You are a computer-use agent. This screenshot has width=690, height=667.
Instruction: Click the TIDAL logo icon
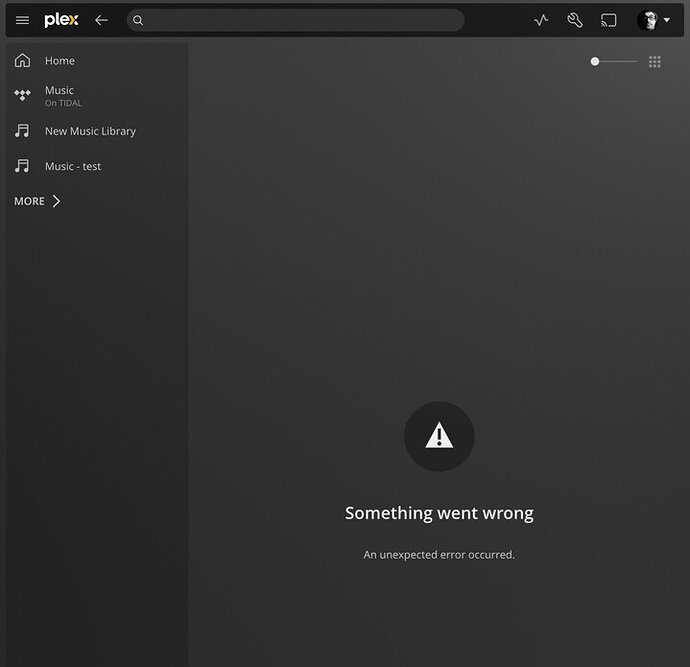click(22, 95)
